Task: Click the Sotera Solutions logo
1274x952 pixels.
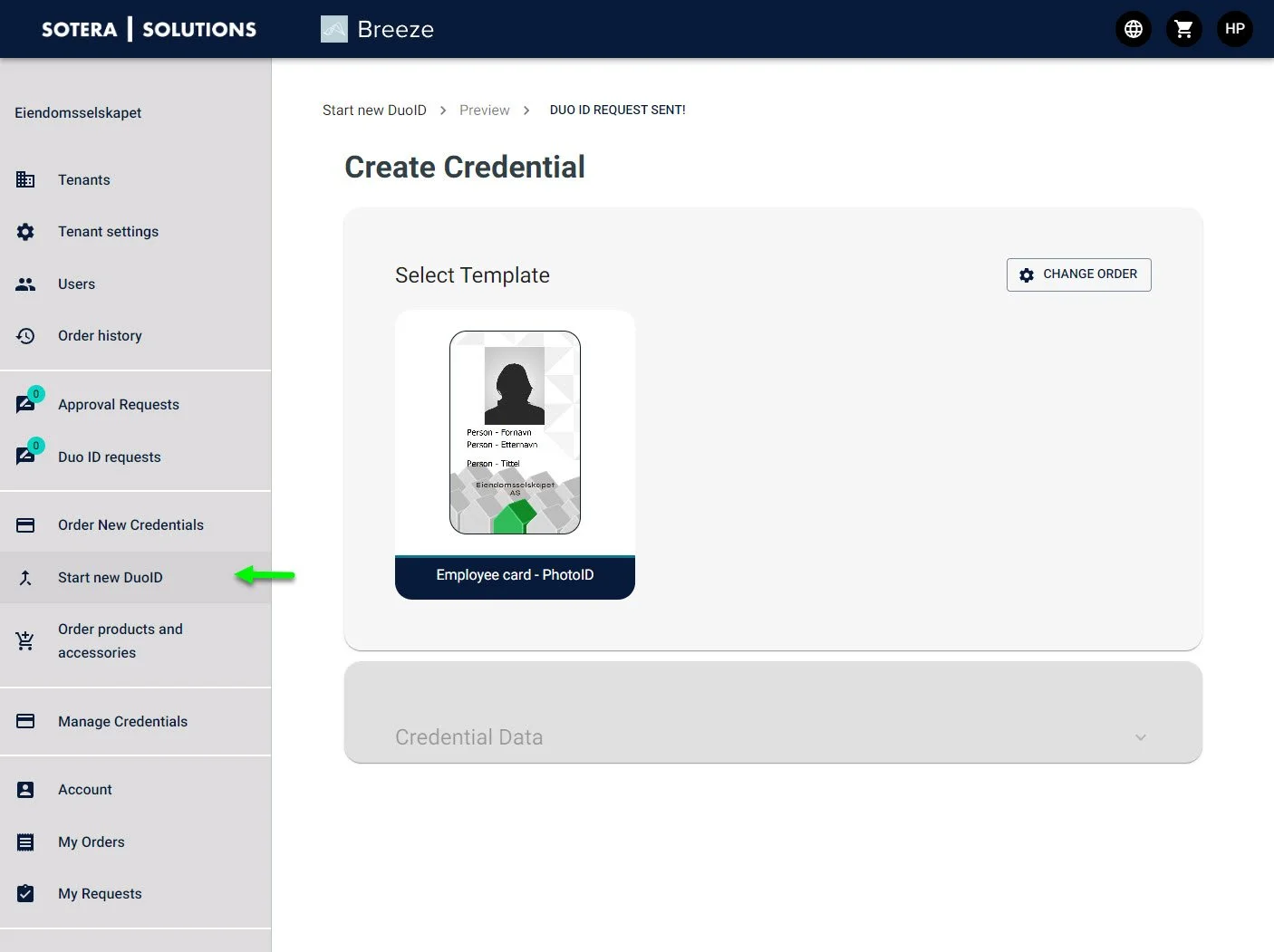Action: tap(149, 29)
